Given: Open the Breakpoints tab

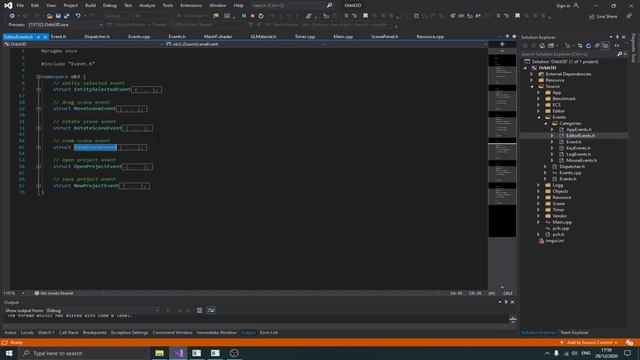Looking at the screenshot, I should click(x=94, y=333).
